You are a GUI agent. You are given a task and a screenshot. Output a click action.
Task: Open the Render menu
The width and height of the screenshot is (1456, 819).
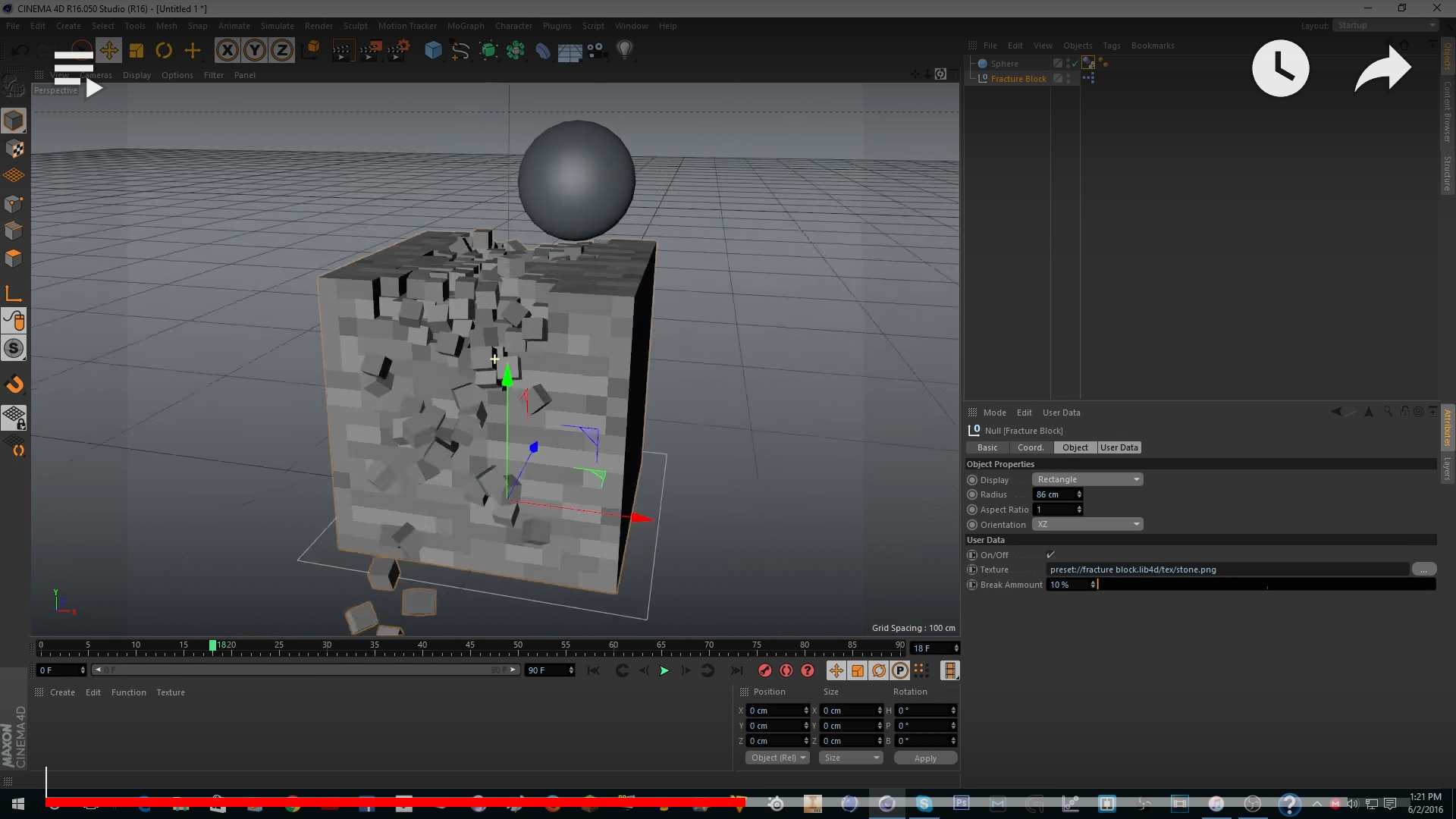tap(318, 26)
